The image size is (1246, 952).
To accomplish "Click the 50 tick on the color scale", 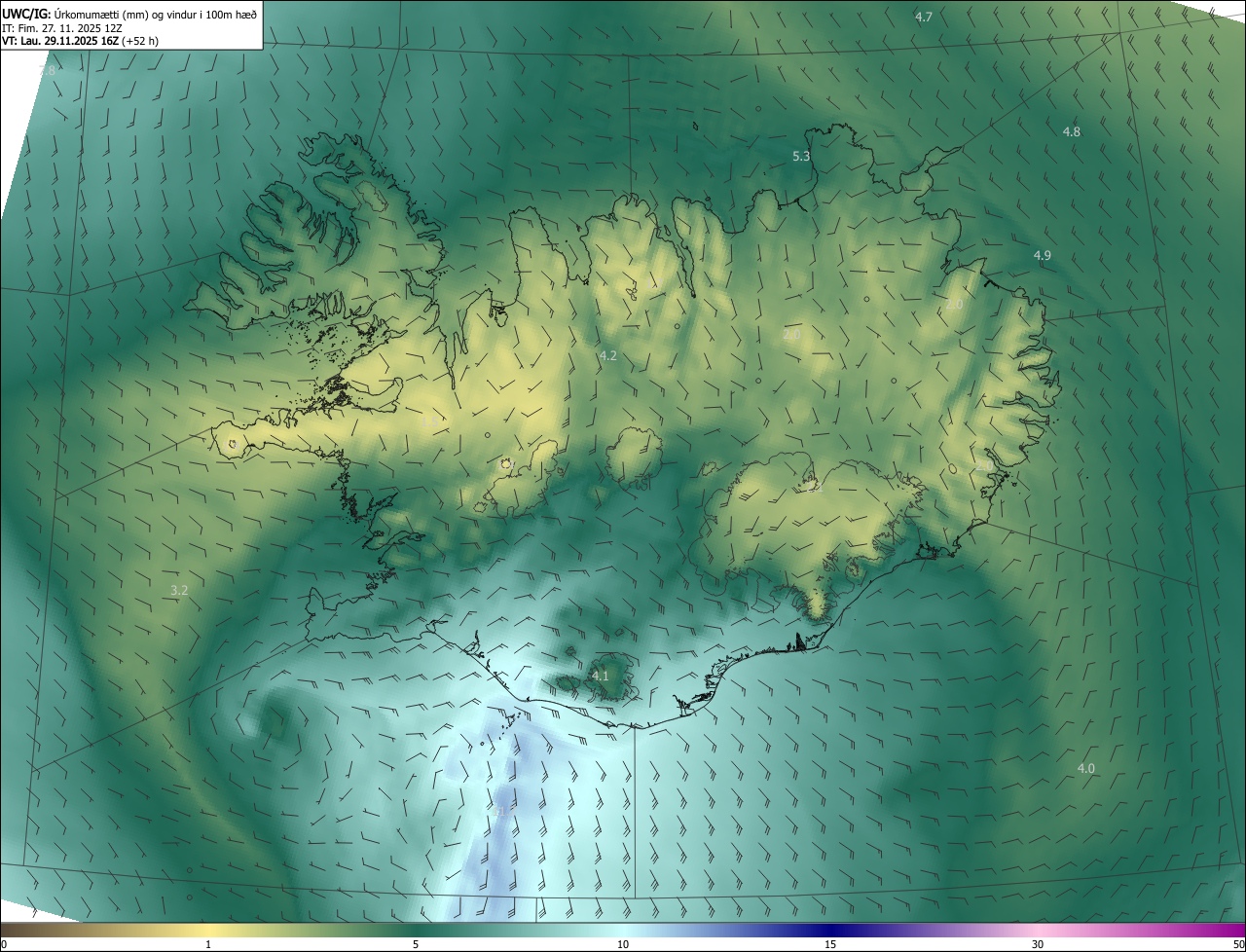I will tap(1238, 944).
